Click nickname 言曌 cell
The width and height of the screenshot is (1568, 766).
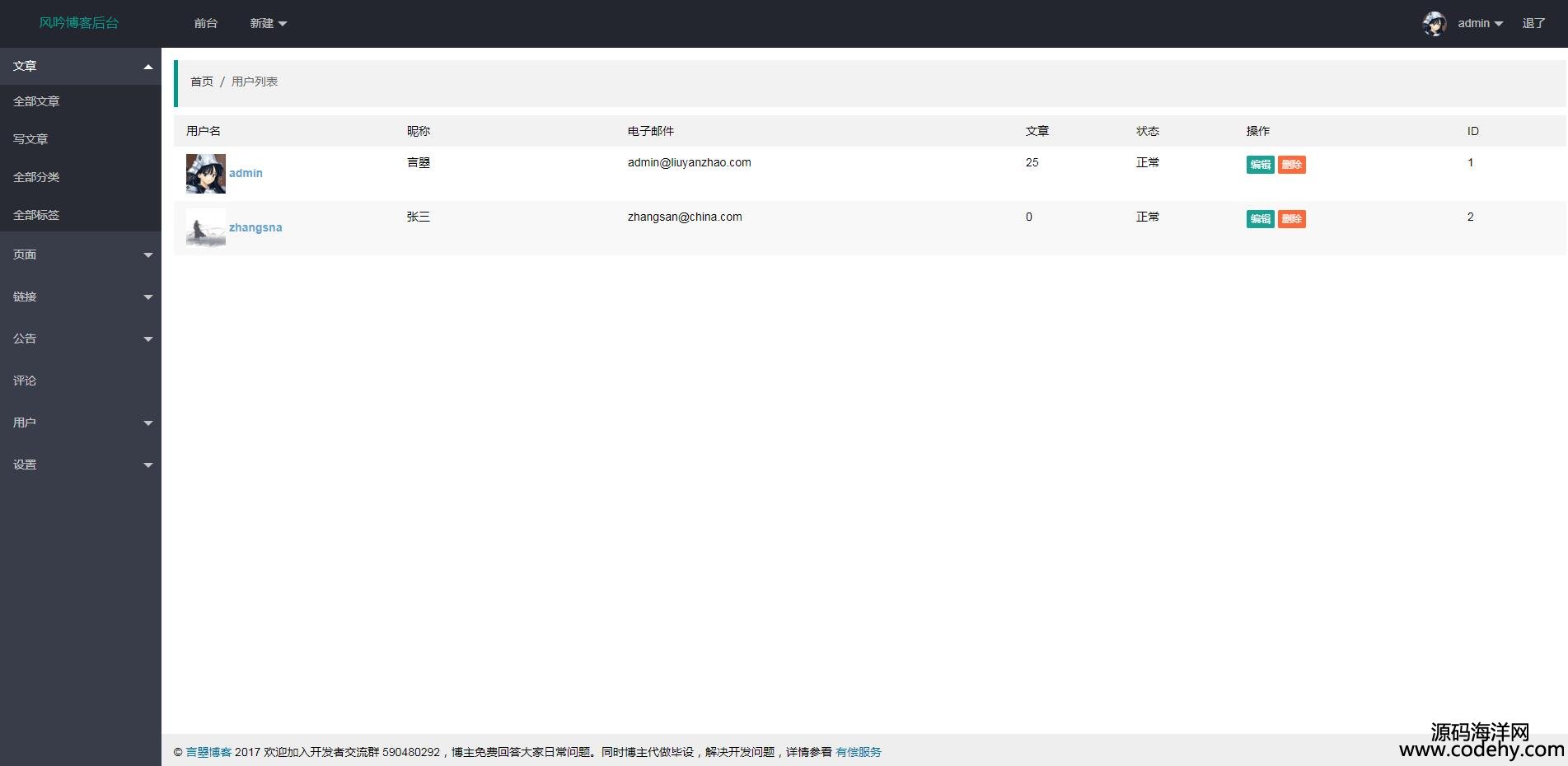(419, 162)
